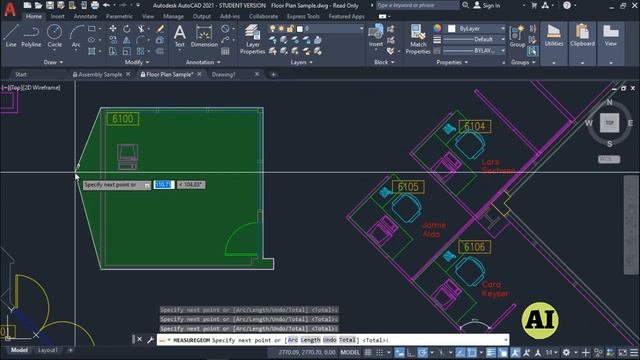This screenshot has width=640, height=360.
Task: Toggle dynamic input in status bar
Action: 400,353
